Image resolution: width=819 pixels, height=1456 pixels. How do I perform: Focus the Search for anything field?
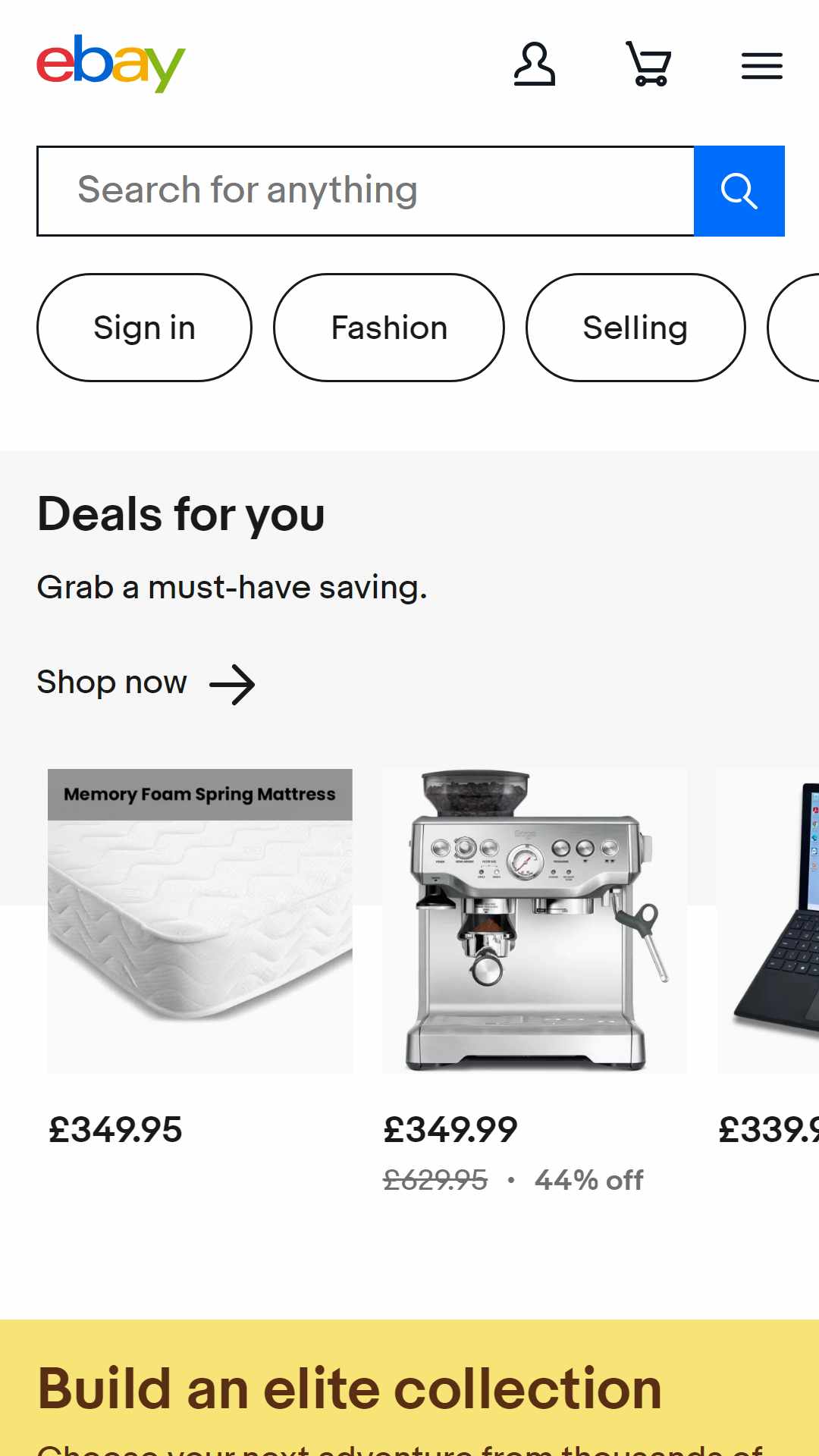tap(366, 191)
